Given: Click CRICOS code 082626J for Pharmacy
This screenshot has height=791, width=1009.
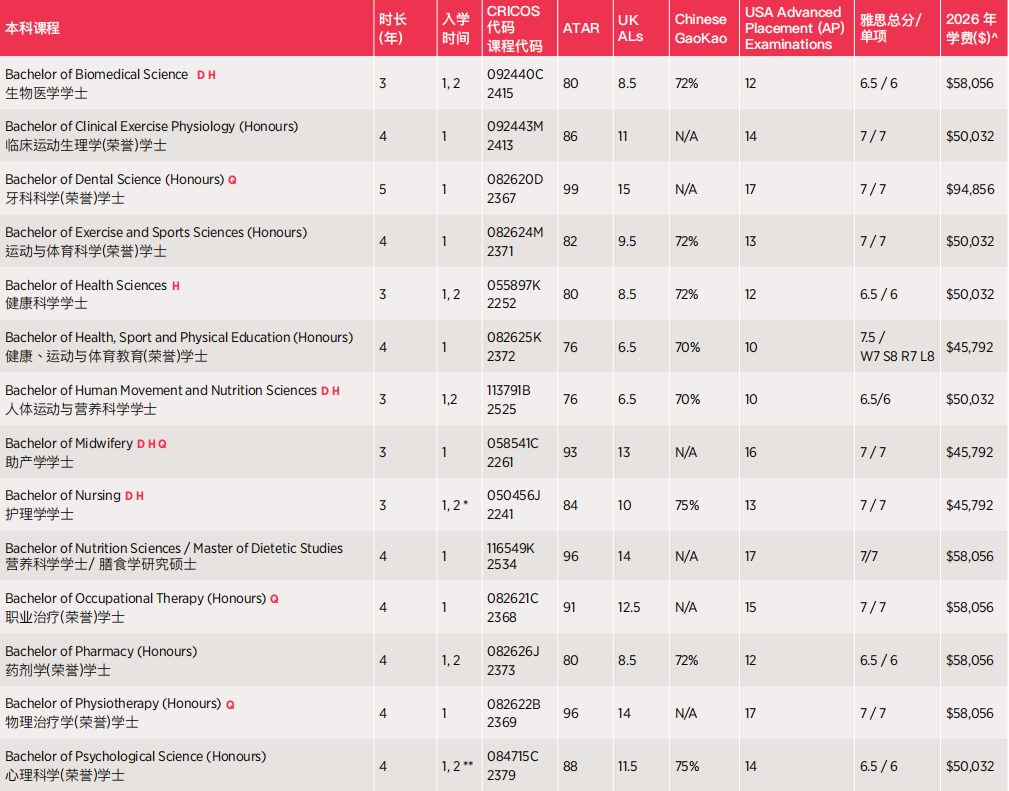Looking at the screenshot, I should (x=513, y=651).
